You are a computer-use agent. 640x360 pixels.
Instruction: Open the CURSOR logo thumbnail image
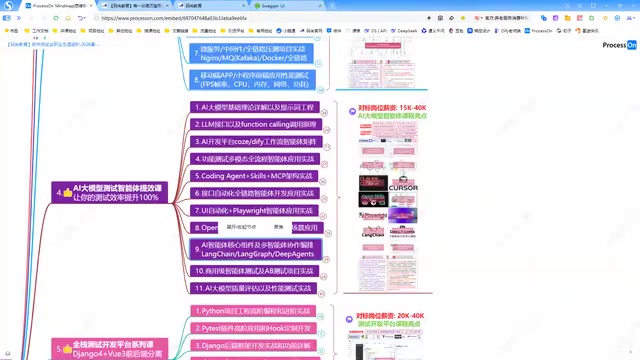pyautogui.click(x=403, y=184)
